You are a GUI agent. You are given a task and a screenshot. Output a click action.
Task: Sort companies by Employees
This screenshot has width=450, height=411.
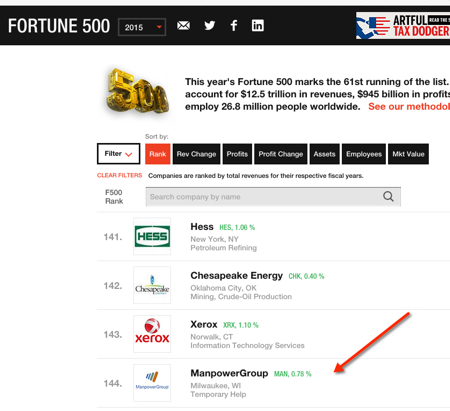coord(364,154)
